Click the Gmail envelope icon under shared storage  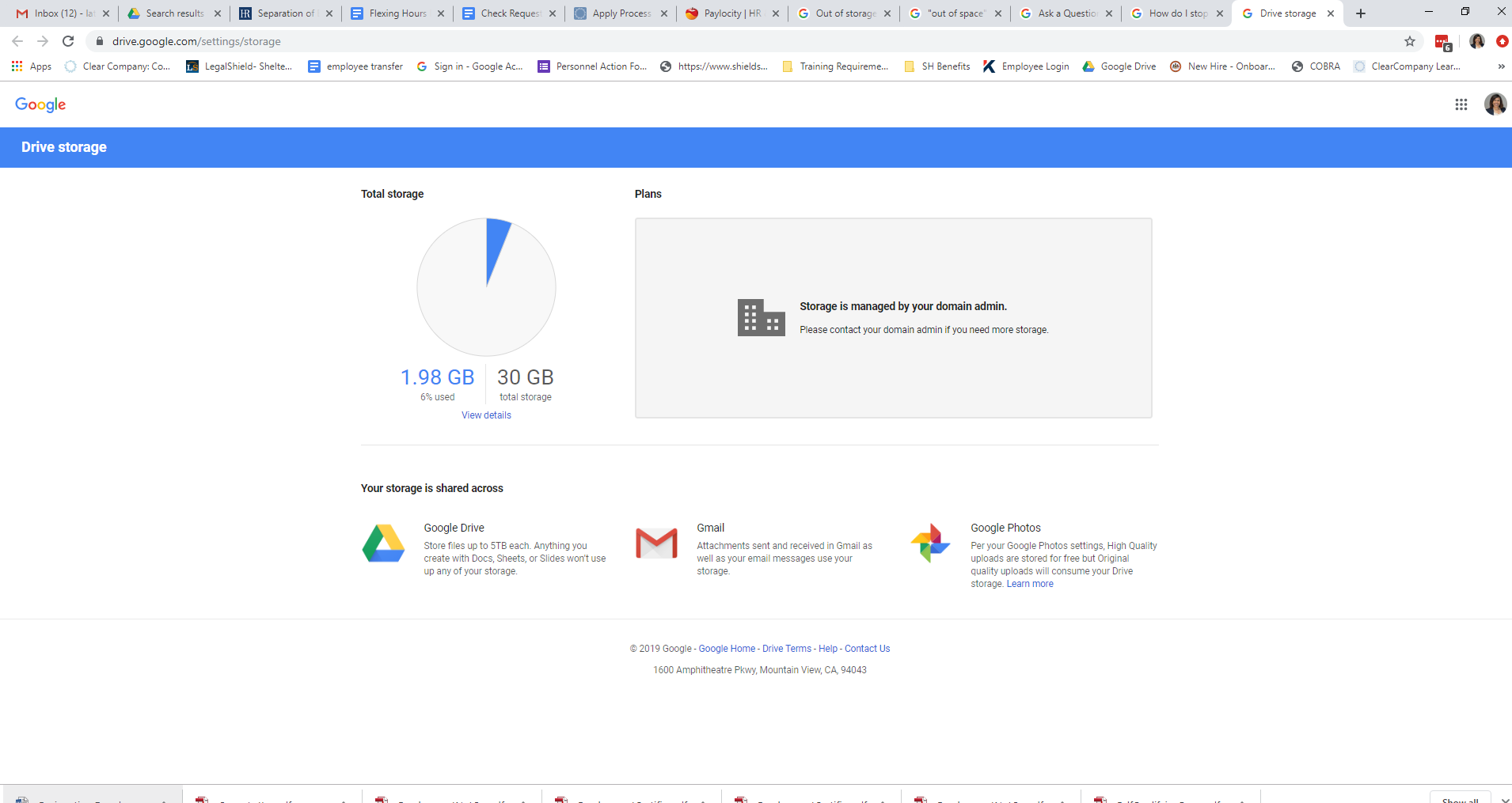point(657,543)
